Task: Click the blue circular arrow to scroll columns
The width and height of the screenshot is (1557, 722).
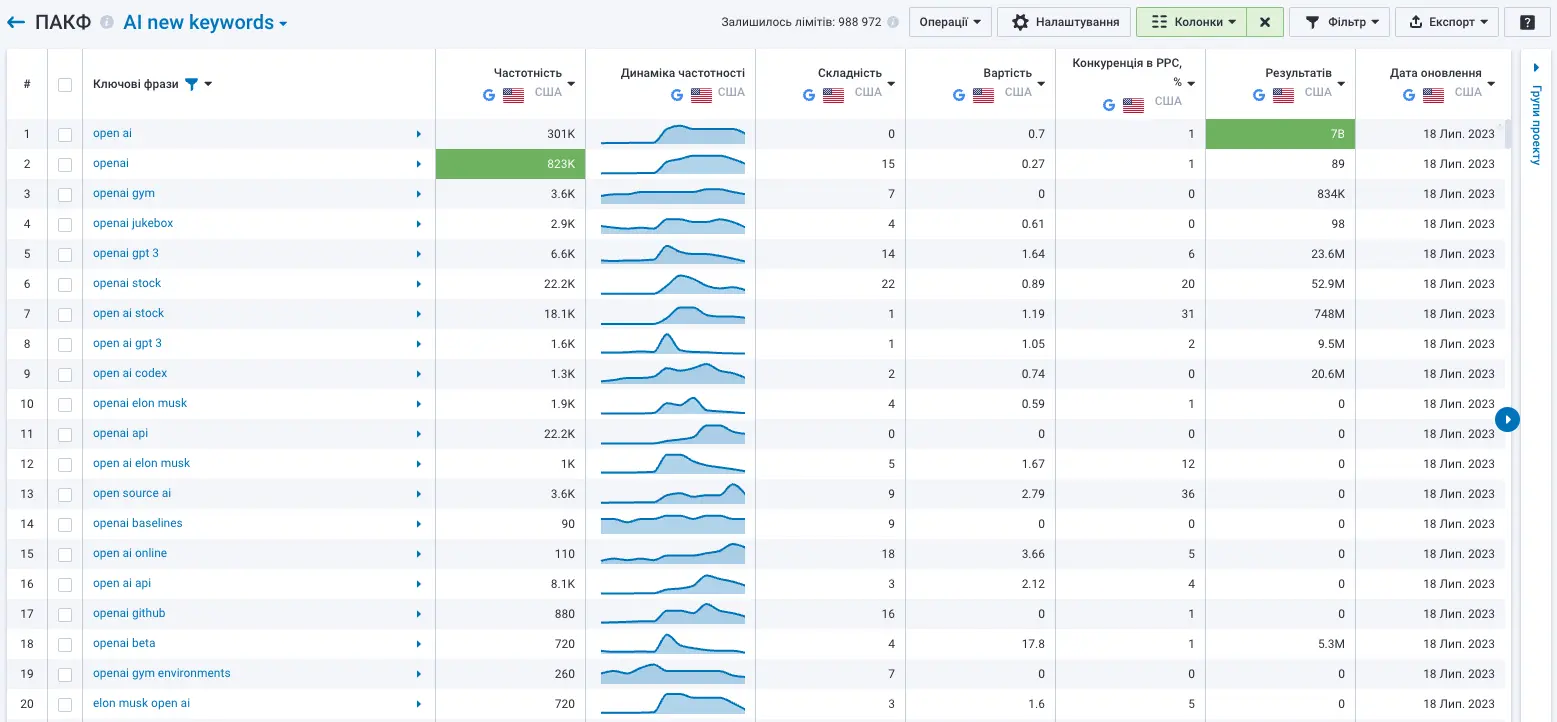Action: 1508,420
